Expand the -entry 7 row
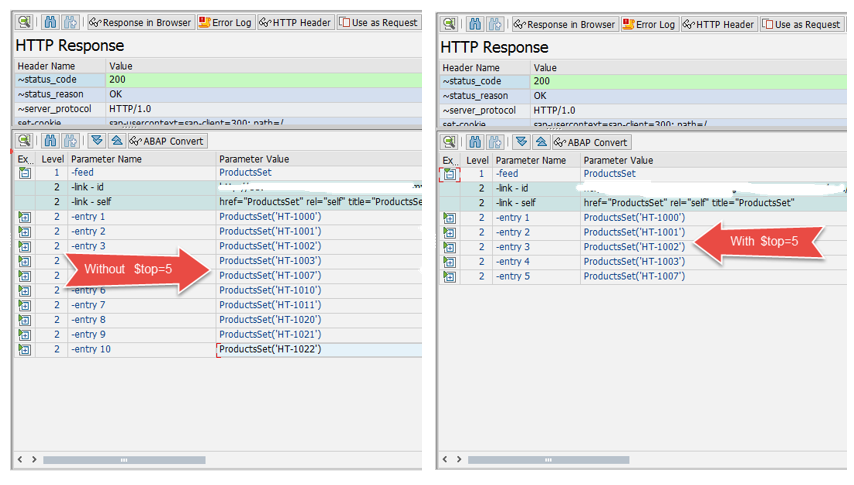Image resolution: width=854 pixels, height=485 pixels. (x=24, y=305)
